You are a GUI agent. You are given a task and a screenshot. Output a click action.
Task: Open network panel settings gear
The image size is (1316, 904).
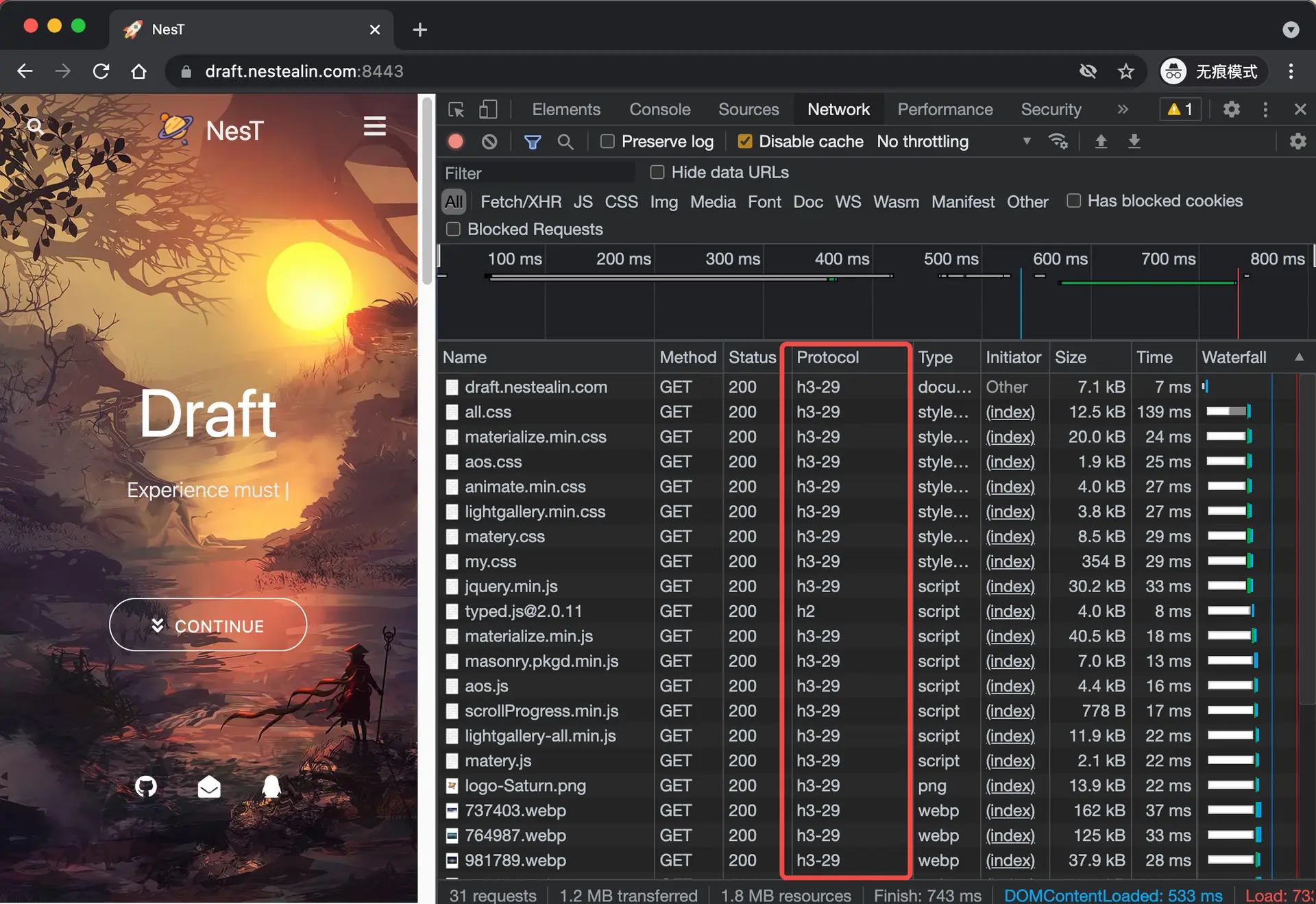tap(1297, 141)
